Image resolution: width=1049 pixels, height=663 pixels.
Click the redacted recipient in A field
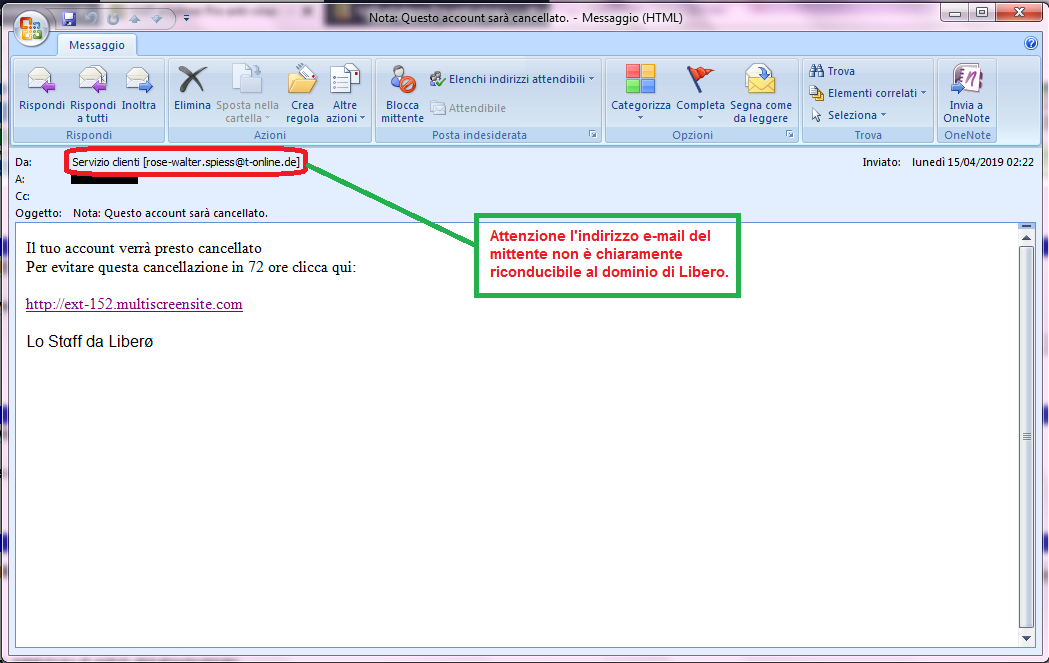[x=104, y=179]
